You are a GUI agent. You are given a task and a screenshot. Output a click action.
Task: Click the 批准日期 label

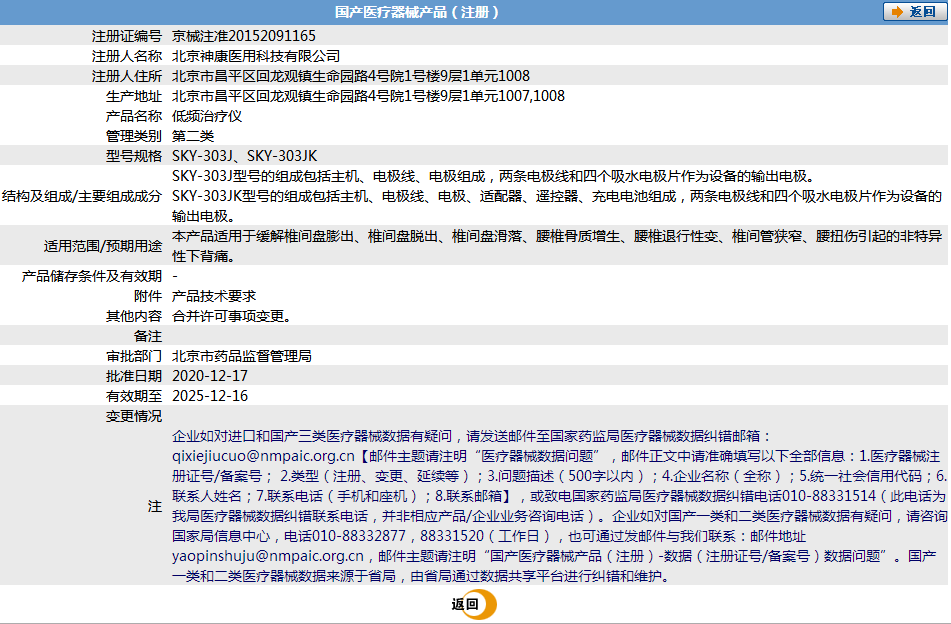[134, 377]
